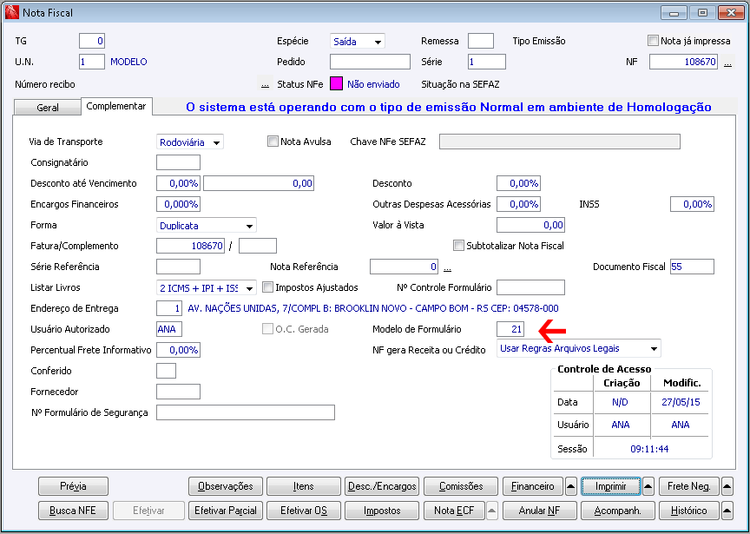The width and height of the screenshot is (750, 534).
Task: Open the Histórico button
Action: (689, 511)
